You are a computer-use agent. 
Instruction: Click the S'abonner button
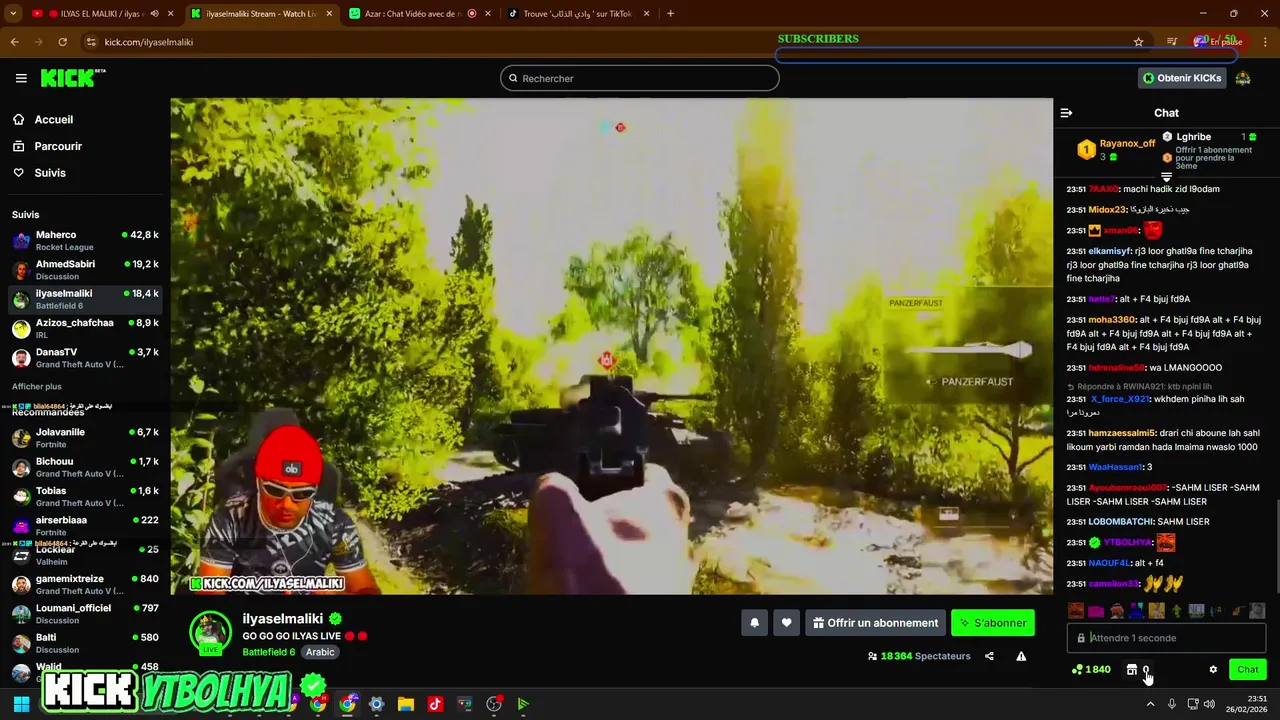(x=992, y=623)
